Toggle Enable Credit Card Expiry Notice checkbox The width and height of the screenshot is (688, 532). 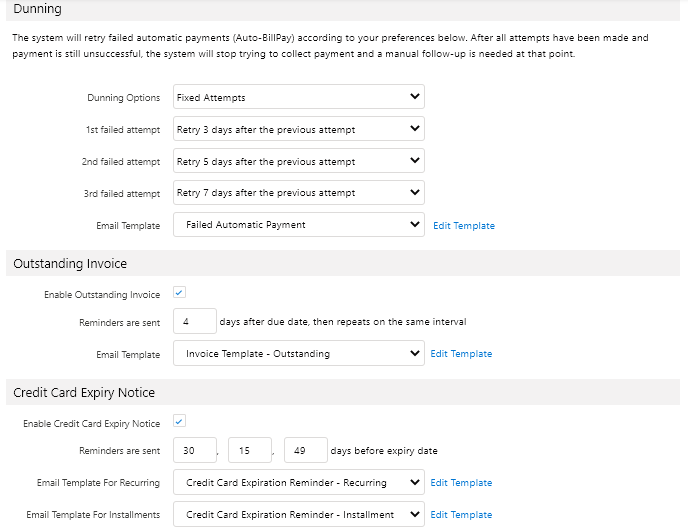(x=180, y=422)
